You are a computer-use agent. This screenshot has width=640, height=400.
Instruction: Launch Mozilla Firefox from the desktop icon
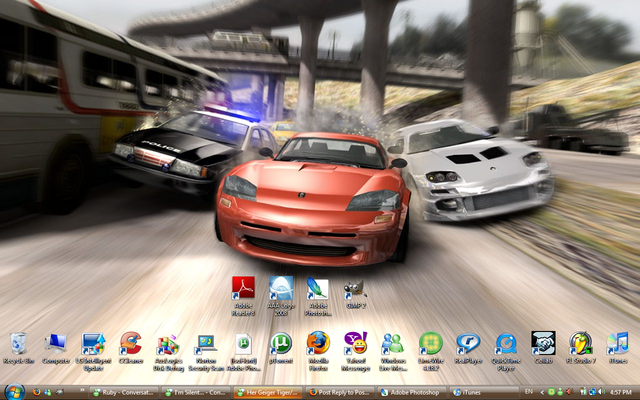tap(318, 345)
